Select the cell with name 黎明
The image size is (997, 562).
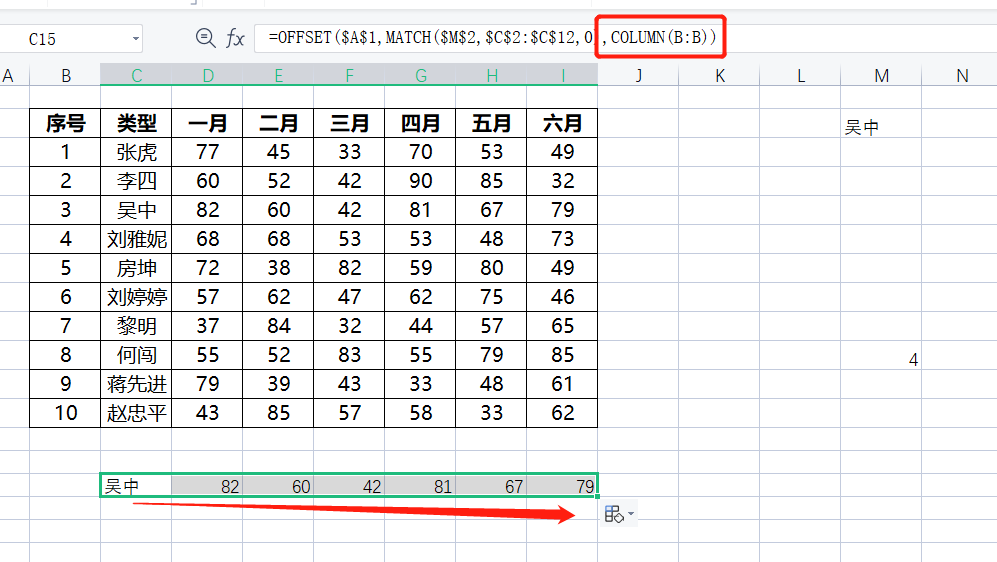coord(136,326)
